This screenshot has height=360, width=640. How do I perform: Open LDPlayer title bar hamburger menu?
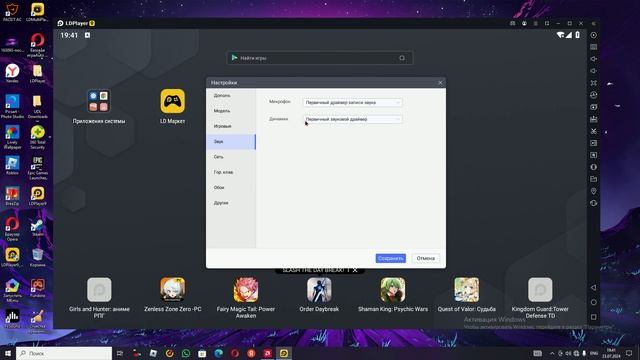pos(536,23)
